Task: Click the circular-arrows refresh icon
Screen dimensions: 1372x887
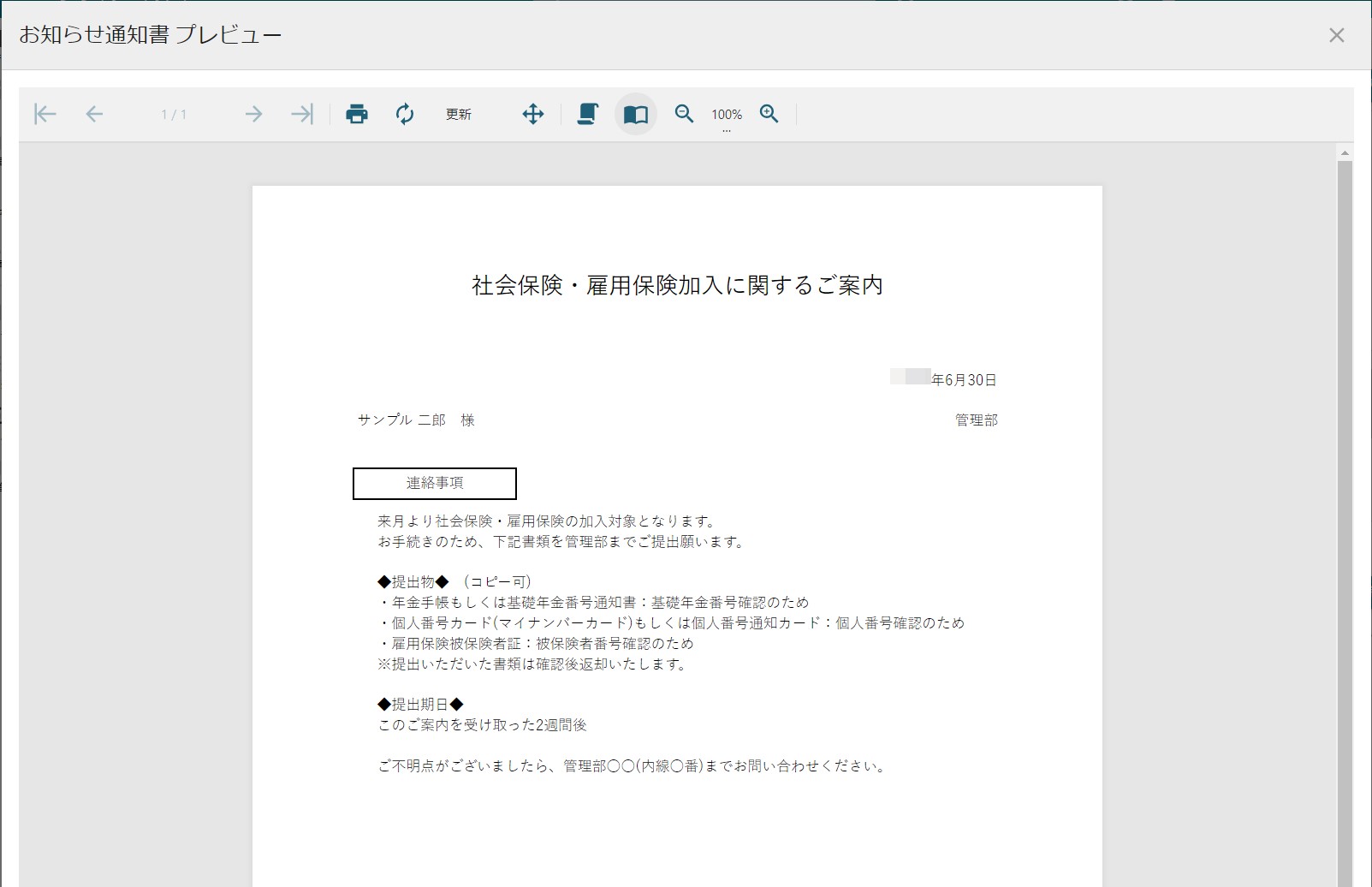Action: [405, 114]
